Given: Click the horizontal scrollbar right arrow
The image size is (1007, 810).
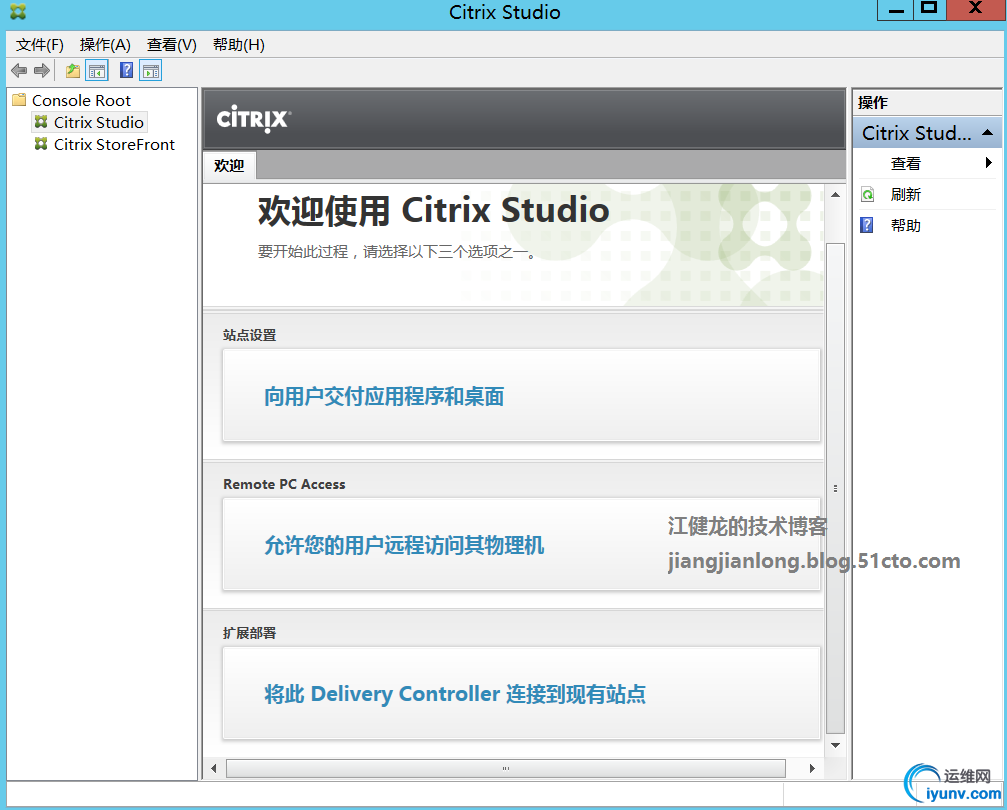Looking at the screenshot, I should [x=812, y=768].
